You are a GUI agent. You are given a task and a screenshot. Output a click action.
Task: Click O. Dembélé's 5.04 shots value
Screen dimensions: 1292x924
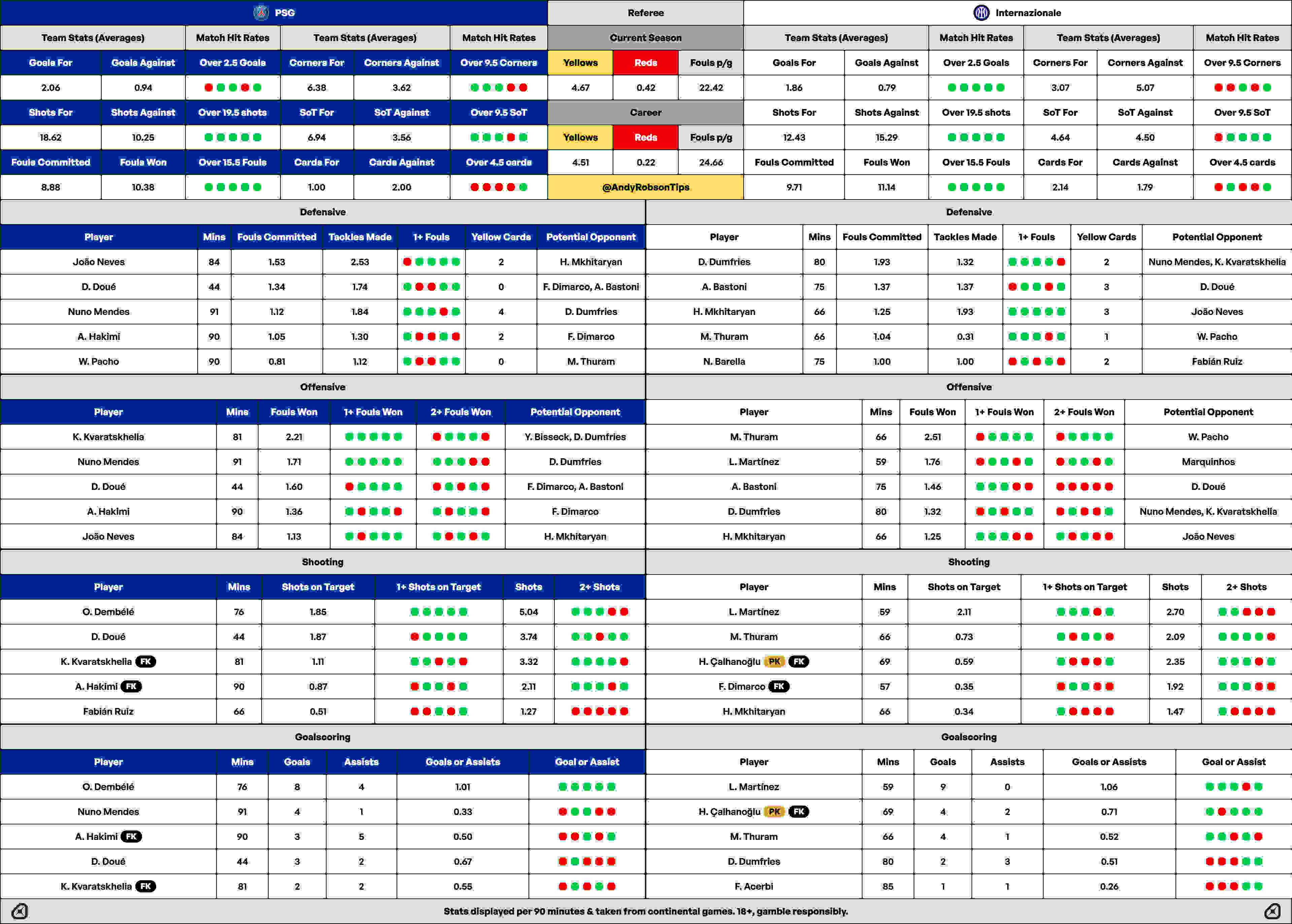pos(528,612)
